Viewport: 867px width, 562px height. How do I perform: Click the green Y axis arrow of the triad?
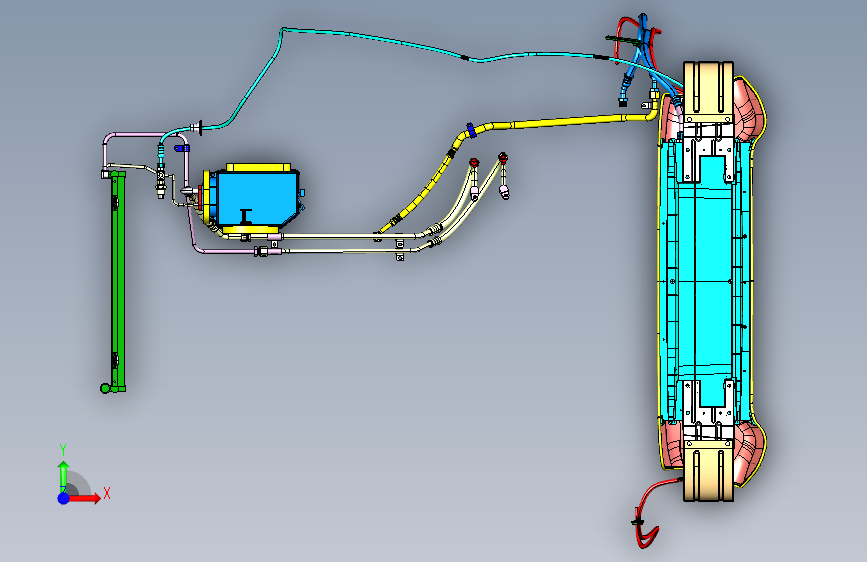coord(63,476)
